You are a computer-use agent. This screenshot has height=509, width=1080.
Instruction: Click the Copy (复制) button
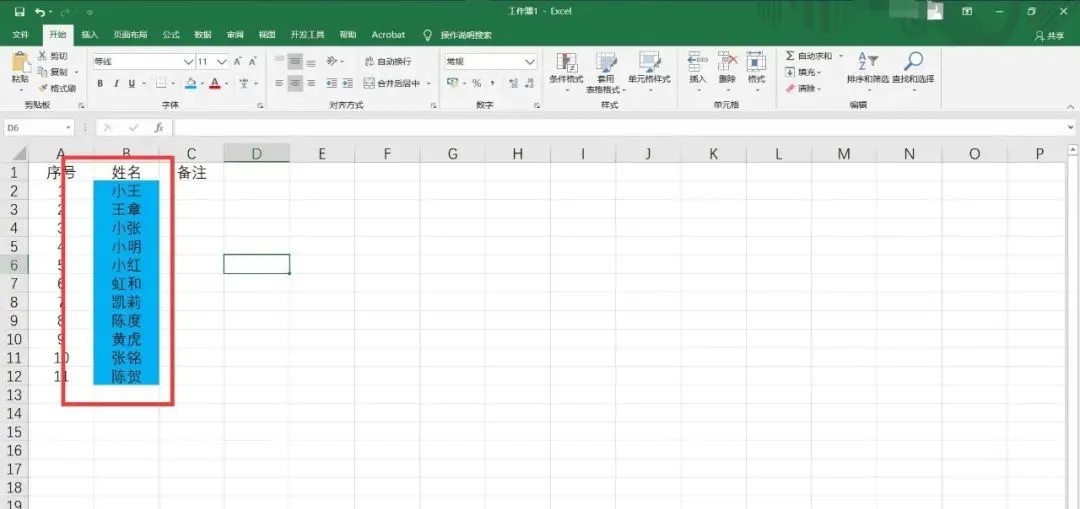pyautogui.click(x=54, y=72)
